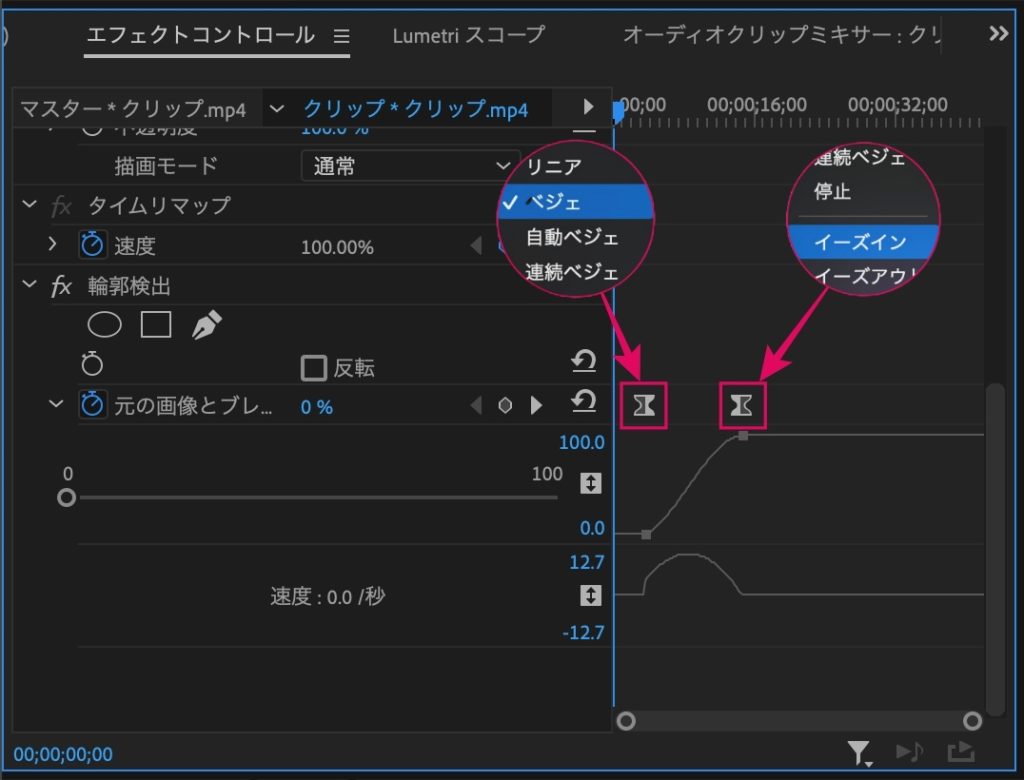
Task: Click the 速度 : 0.0 /秒 velocity text
Action: 328,596
